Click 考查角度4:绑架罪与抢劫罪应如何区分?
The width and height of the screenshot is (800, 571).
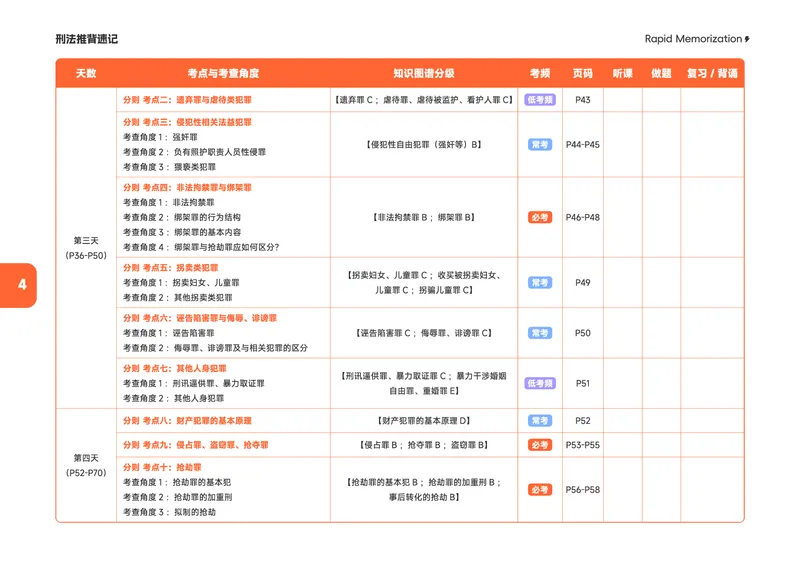[201, 247]
